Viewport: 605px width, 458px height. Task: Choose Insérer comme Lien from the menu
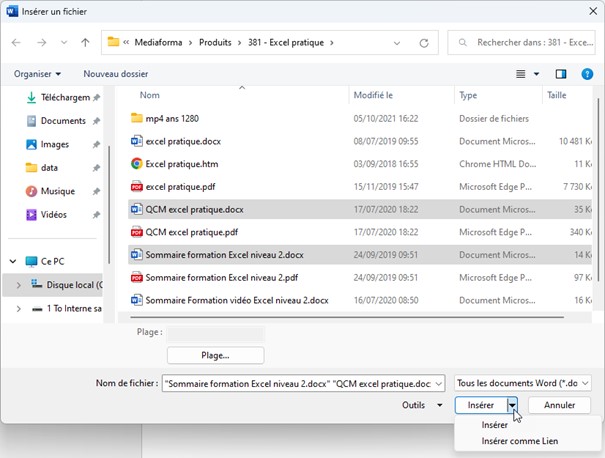tap(520, 441)
